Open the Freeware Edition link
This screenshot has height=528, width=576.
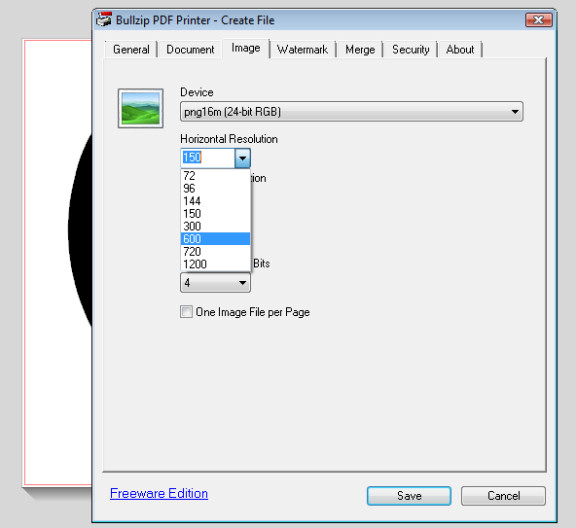(x=159, y=493)
